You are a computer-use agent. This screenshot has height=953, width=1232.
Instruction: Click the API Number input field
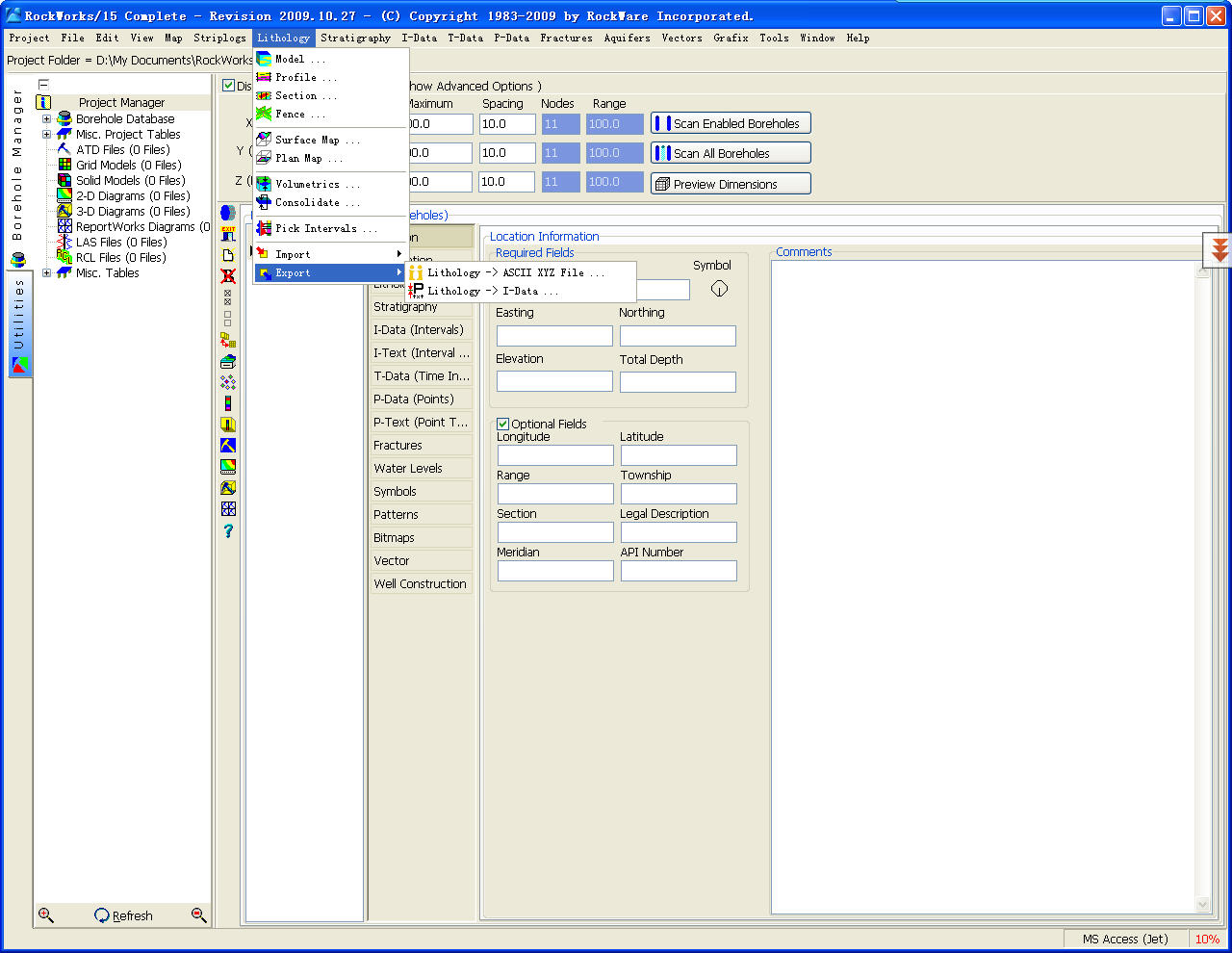point(679,571)
